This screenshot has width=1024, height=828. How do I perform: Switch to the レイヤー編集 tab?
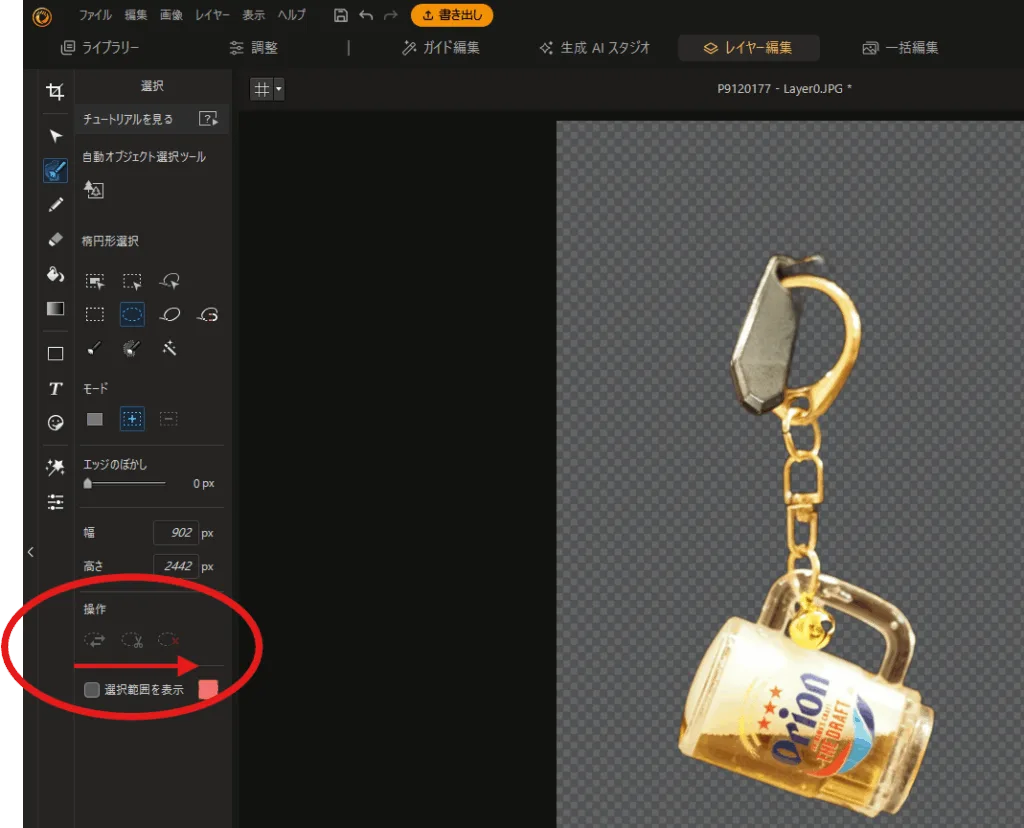[x=748, y=48]
